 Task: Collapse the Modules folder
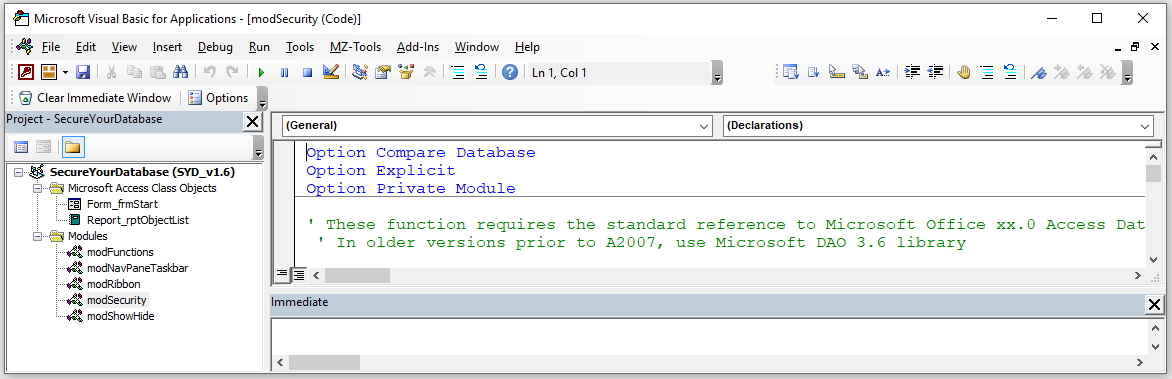click(37, 236)
